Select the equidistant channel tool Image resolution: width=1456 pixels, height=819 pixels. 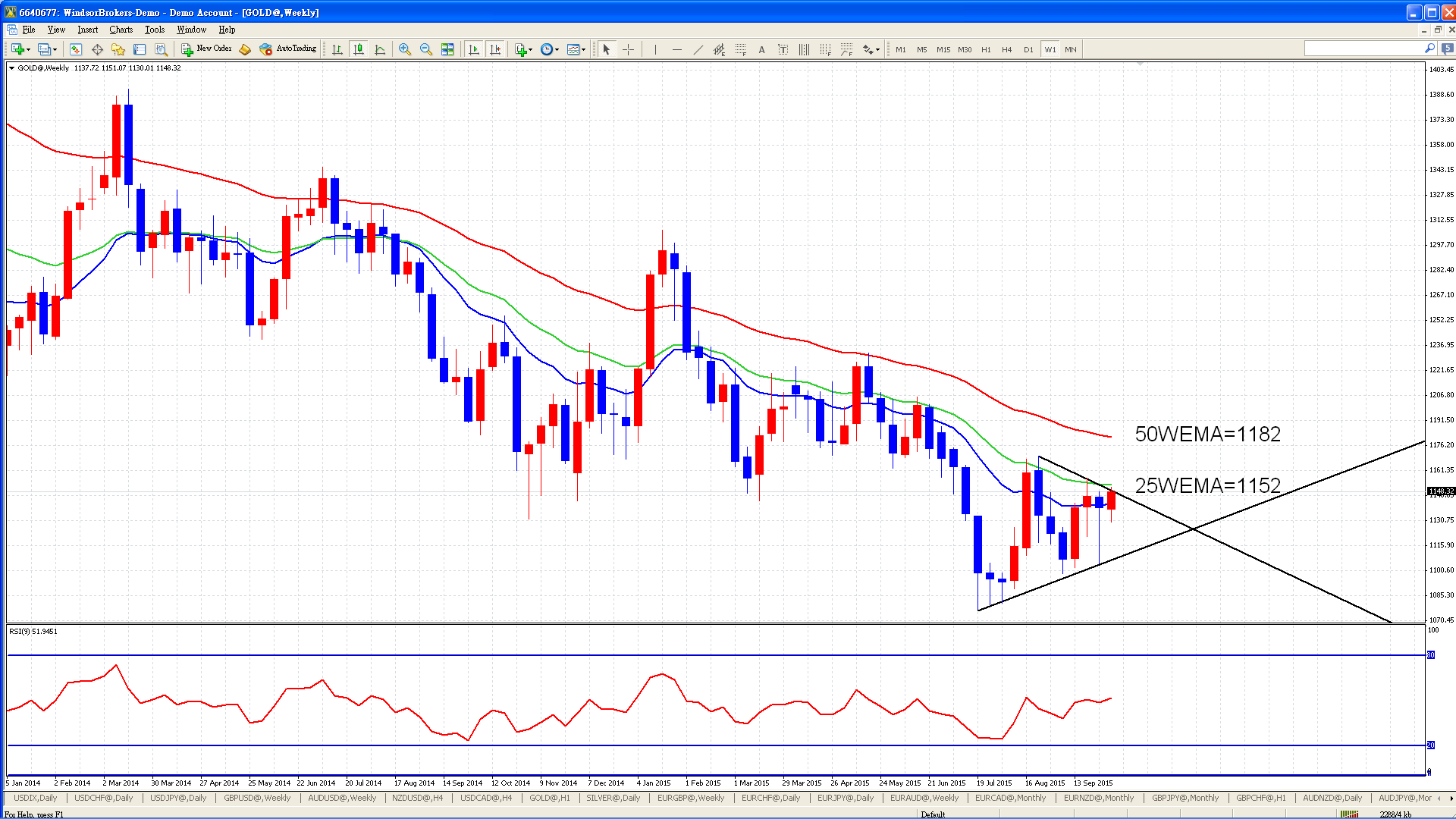pos(719,49)
